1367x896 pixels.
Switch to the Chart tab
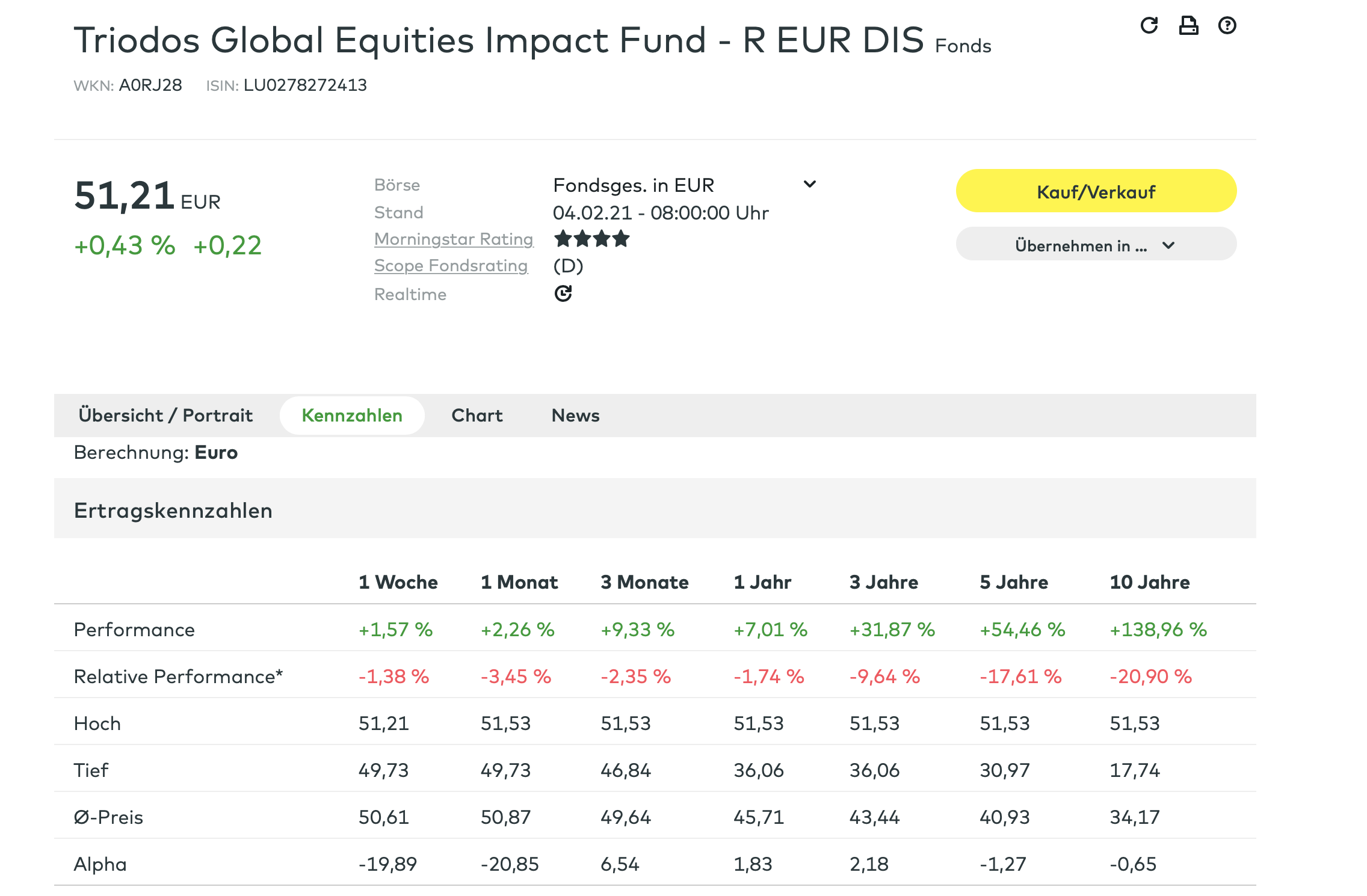click(477, 416)
